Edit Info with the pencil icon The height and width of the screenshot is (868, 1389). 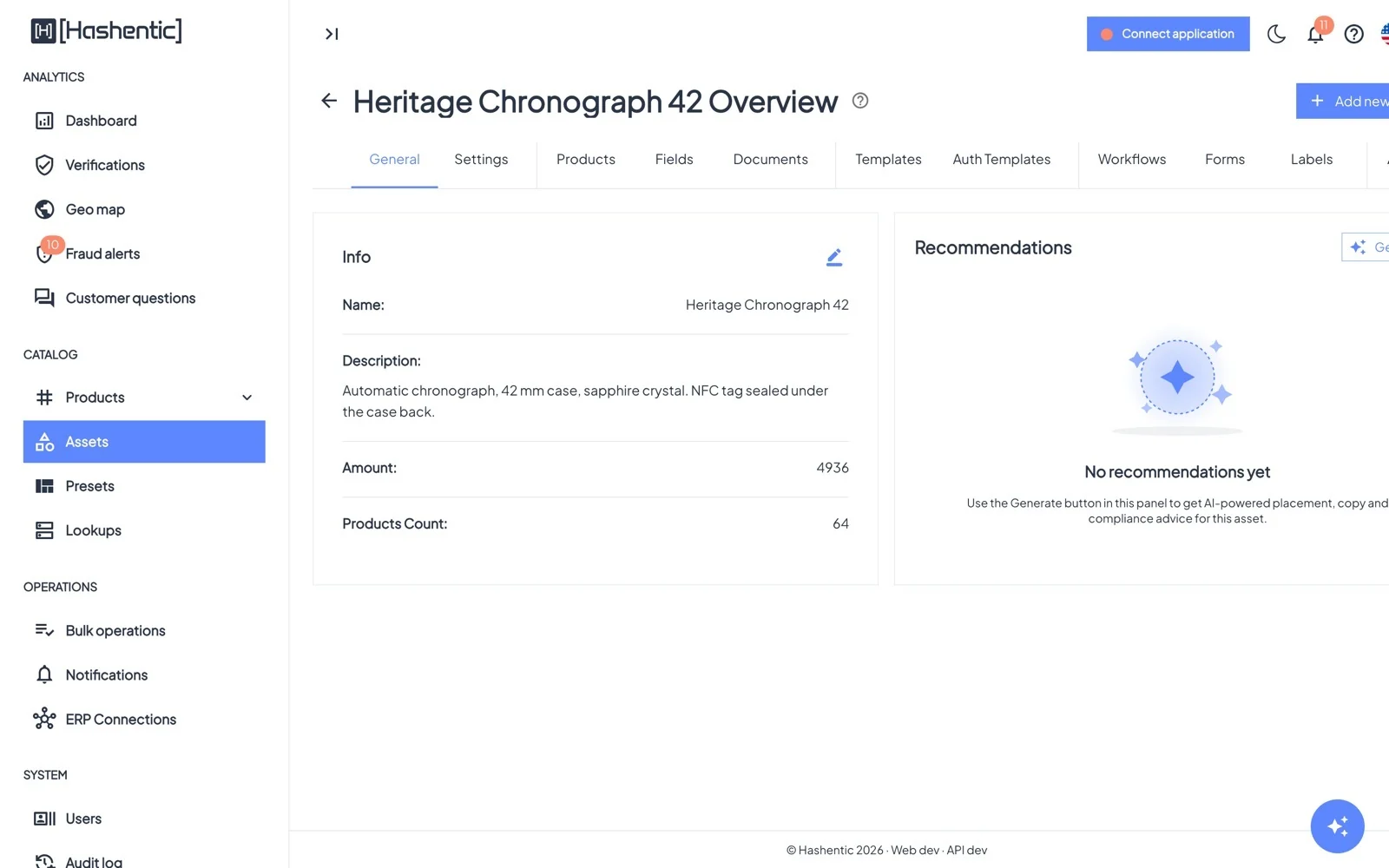(834, 257)
